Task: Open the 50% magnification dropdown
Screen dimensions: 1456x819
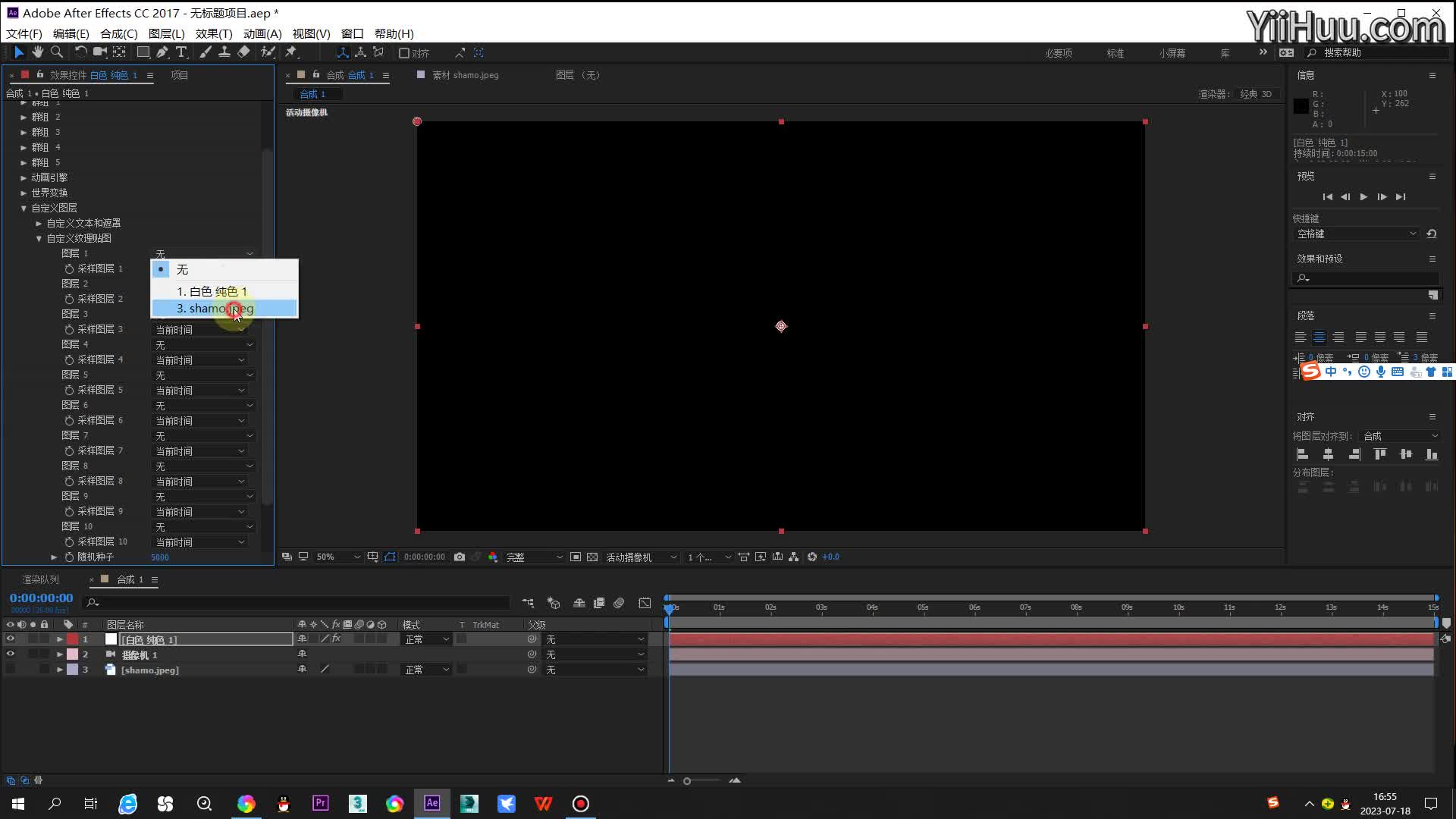Action: coord(337,557)
